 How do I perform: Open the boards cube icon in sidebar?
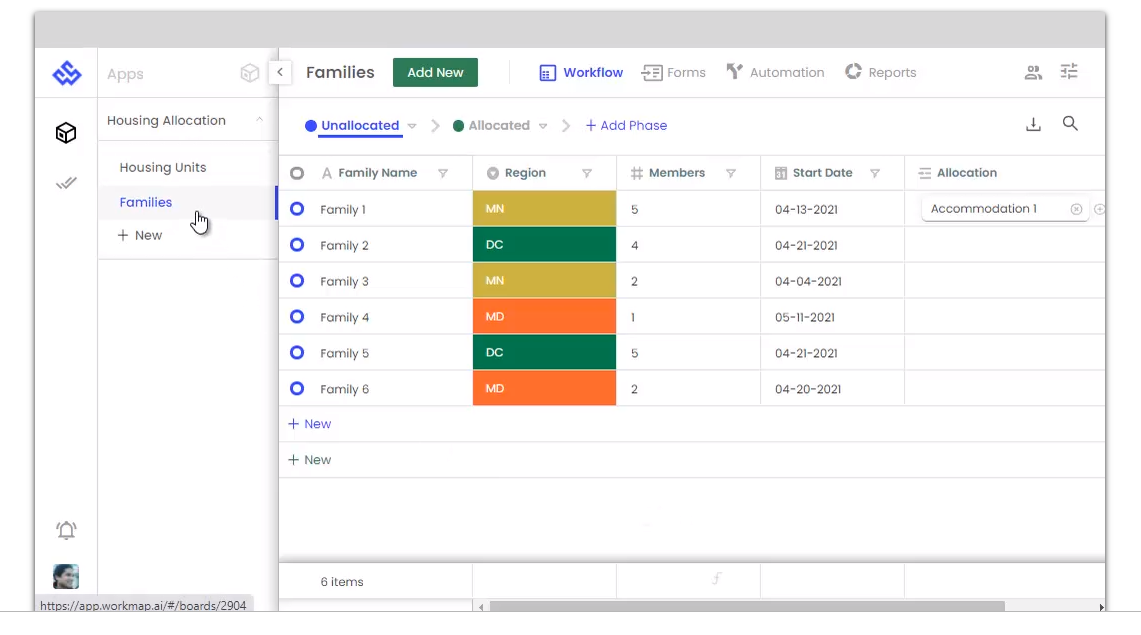[x=65, y=132]
